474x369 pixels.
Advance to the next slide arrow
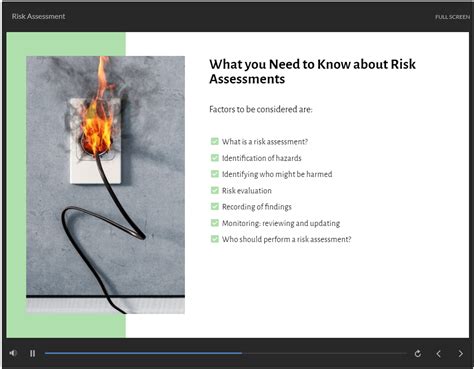tap(460, 354)
